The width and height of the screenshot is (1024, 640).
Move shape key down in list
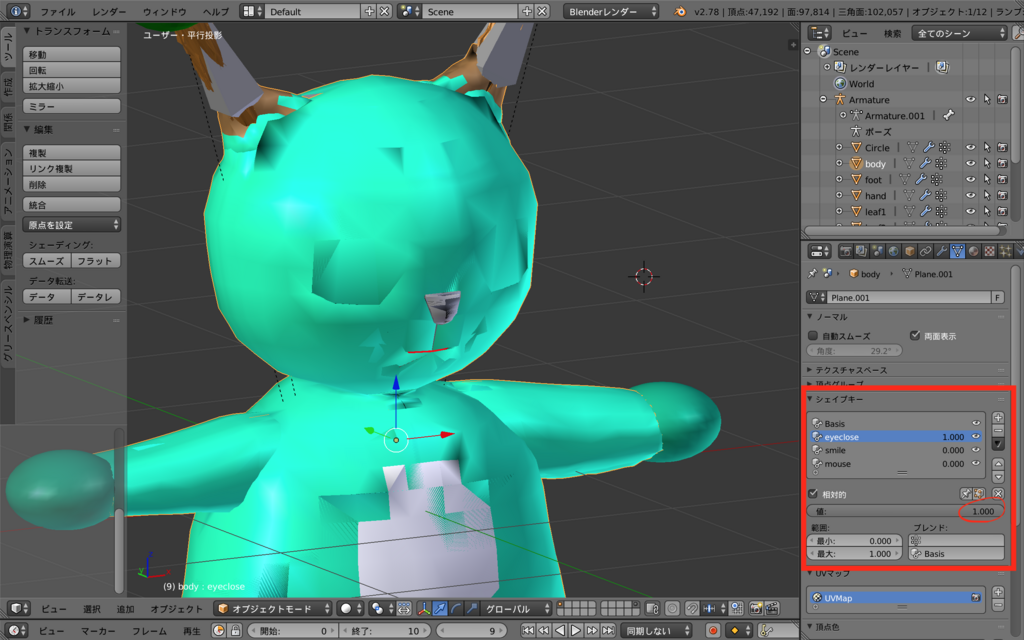tap(998, 477)
